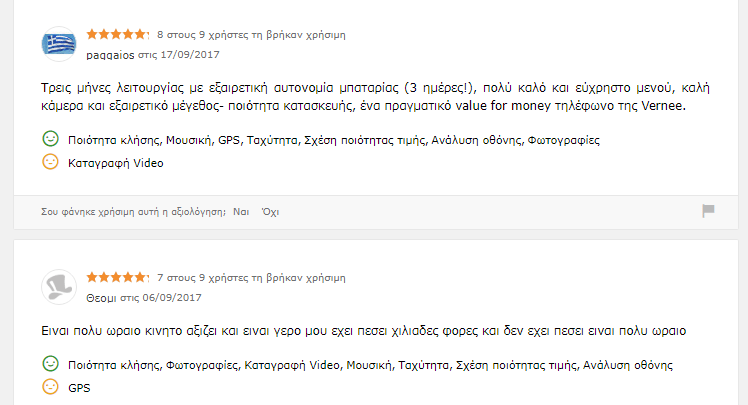Click the '8 στους 9 χρήστες' helpful count
748x405 pixels.
[x=251, y=34]
